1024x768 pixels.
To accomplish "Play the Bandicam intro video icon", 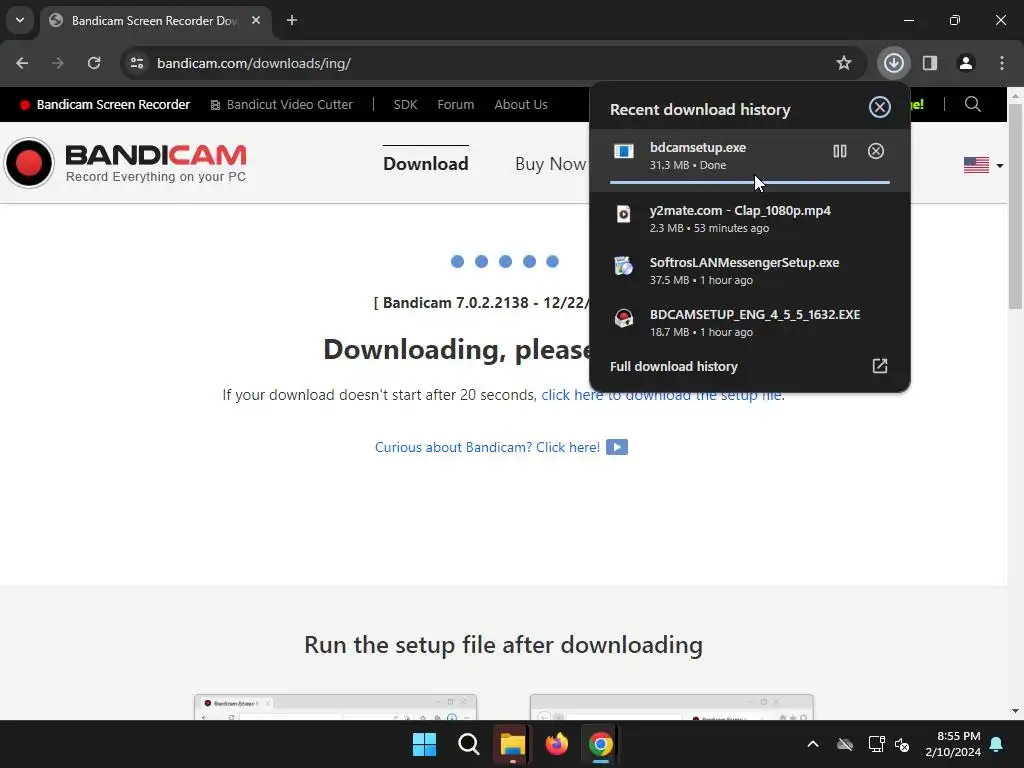I will (x=616, y=447).
